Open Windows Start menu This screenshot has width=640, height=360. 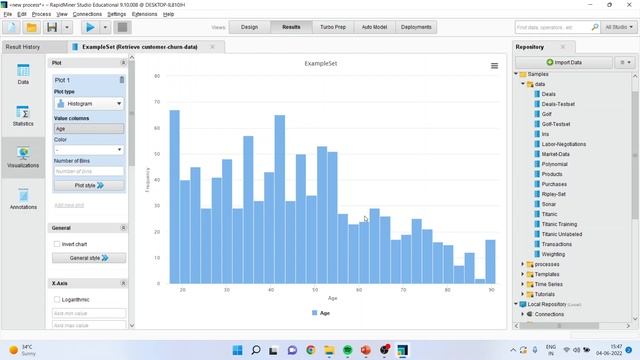tap(237, 350)
